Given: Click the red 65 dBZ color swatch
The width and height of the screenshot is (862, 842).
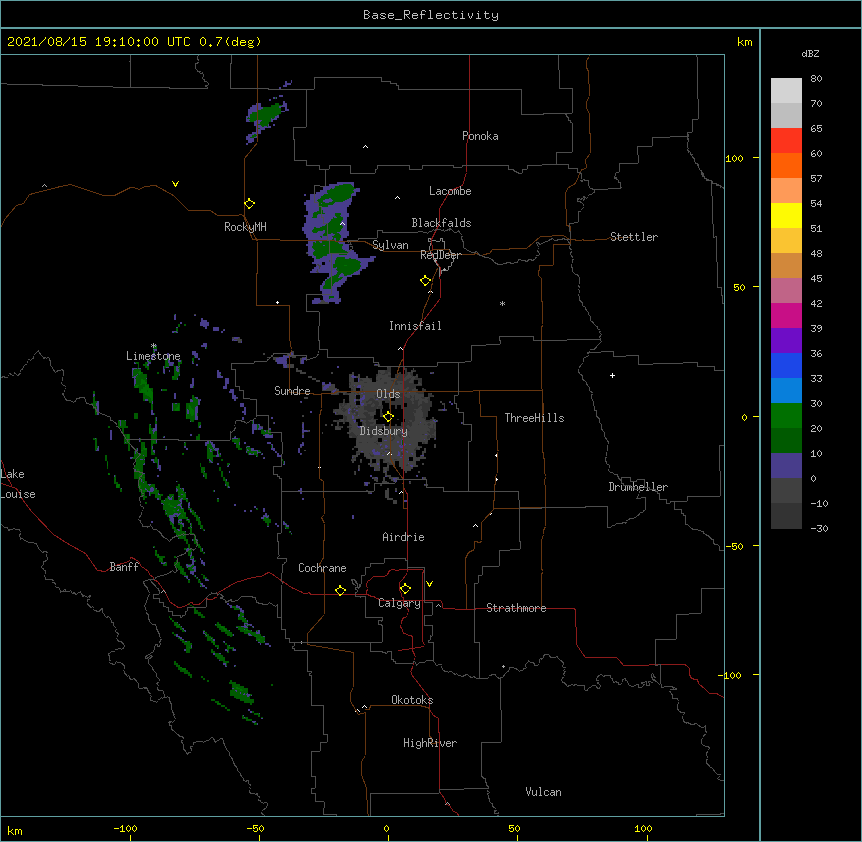Looking at the screenshot, I should (786, 141).
